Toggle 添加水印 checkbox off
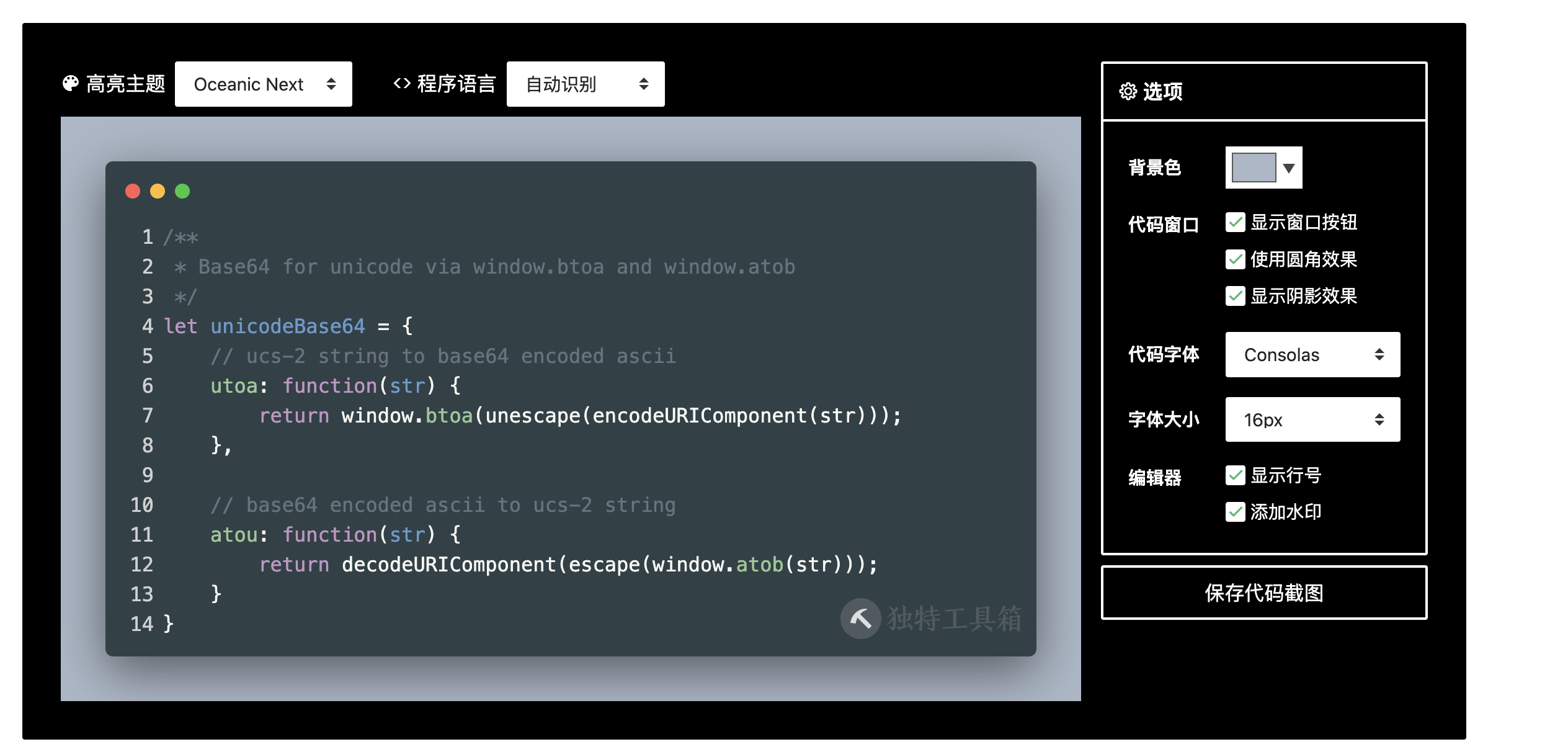 [1235, 511]
